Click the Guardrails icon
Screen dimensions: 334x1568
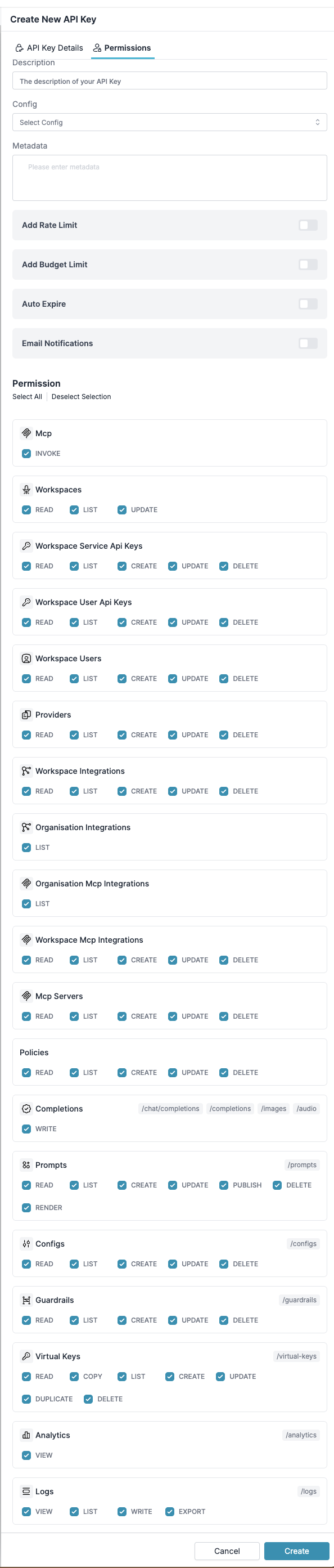(x=27, y=1300)
